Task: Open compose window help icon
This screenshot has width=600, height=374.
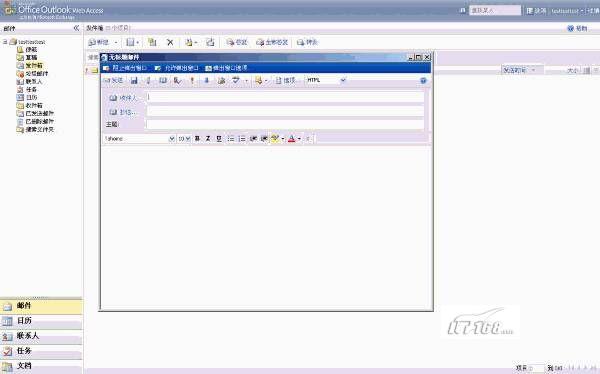Action: 423,80
